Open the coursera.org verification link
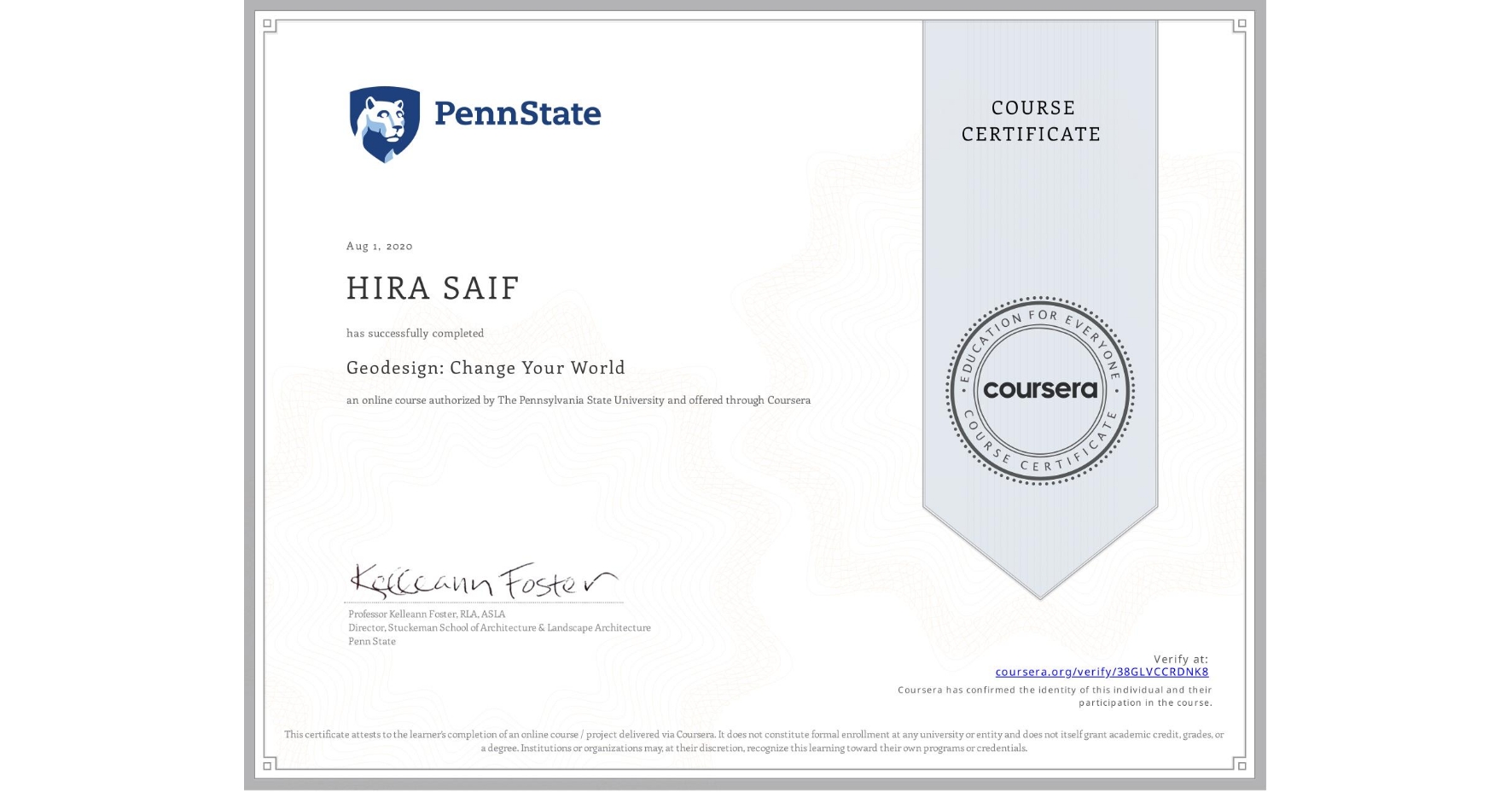This screenshot has width=1512, height=792. pos(1102,673)
